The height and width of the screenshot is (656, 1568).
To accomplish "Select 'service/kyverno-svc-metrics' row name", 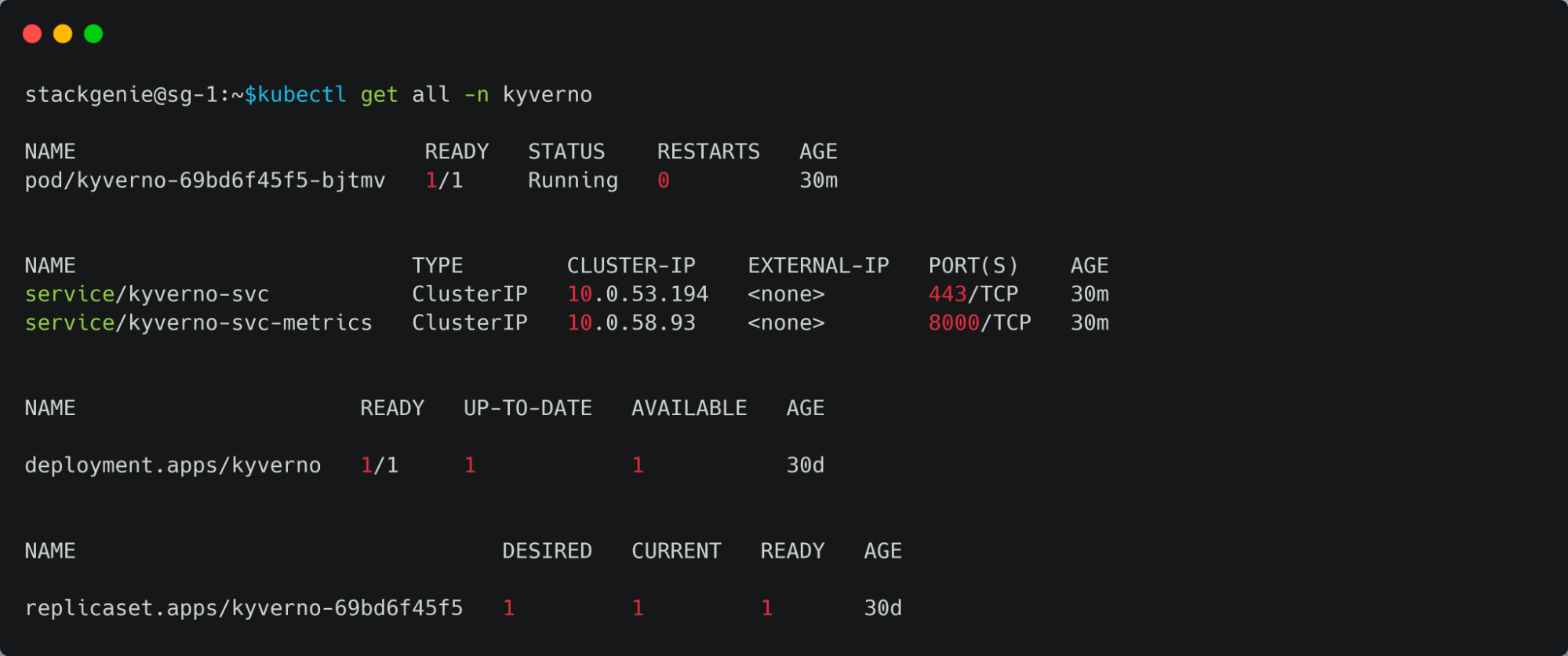I will click(198, 323).
